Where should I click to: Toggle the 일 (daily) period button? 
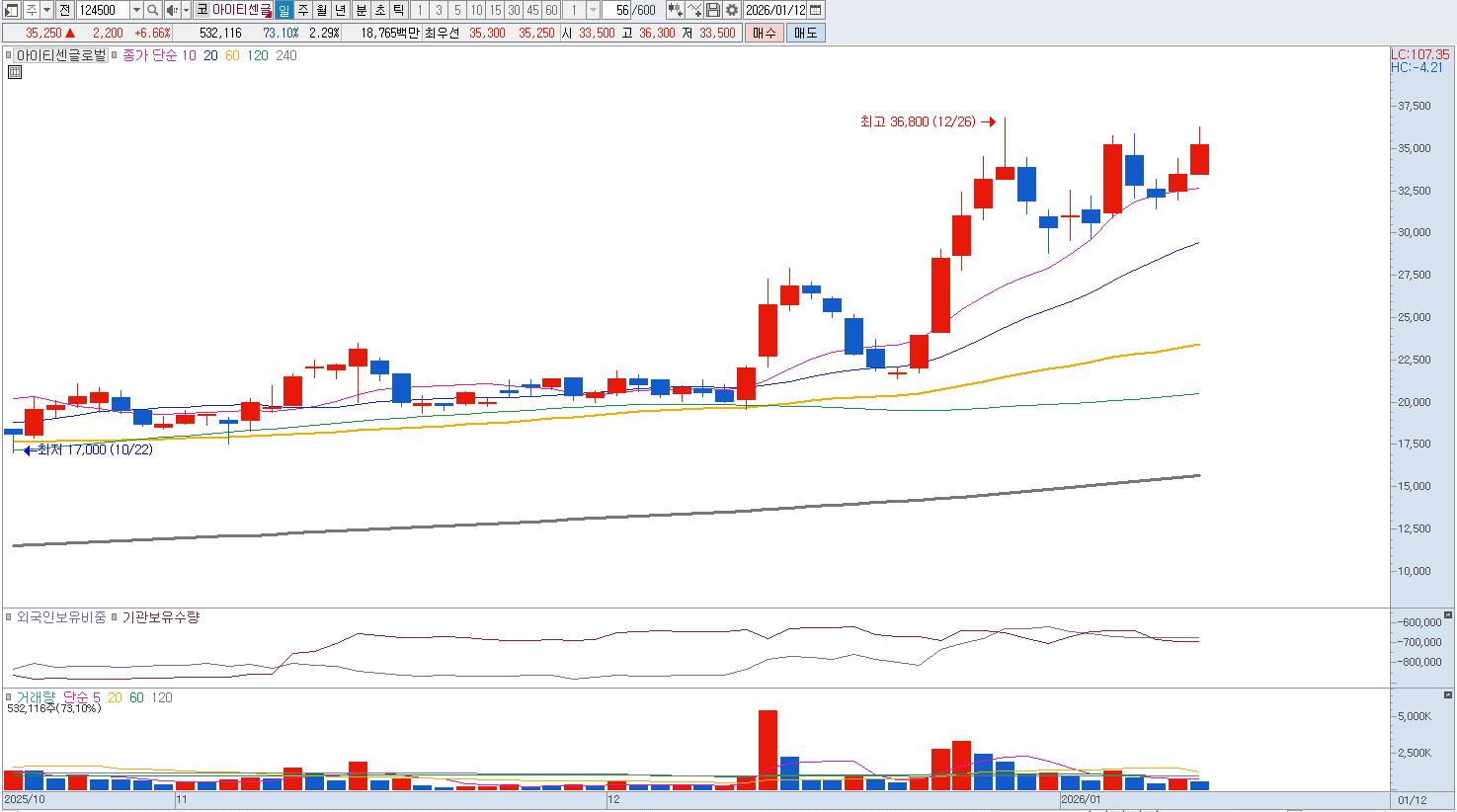[x=284, y=10]
